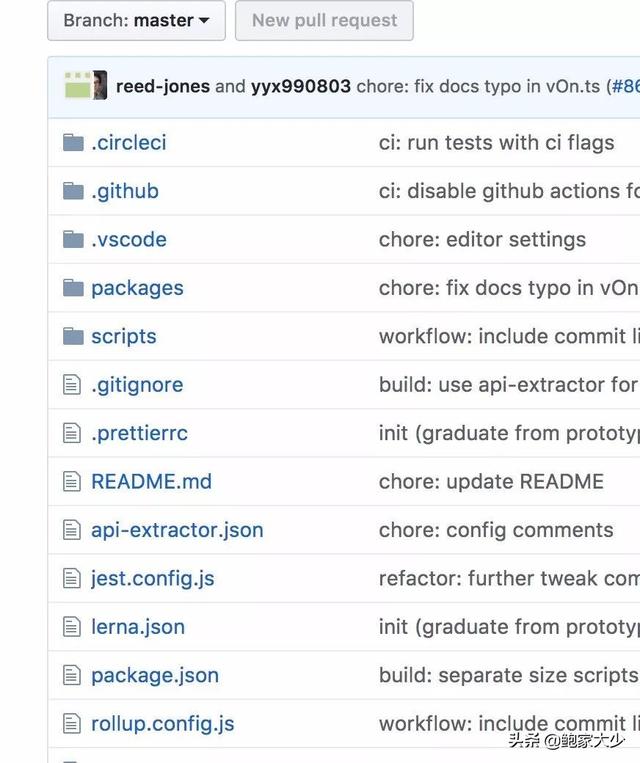This screenshot has height=763, width=640.
Task: Click the New pull request button
Action: coord(324,20)
